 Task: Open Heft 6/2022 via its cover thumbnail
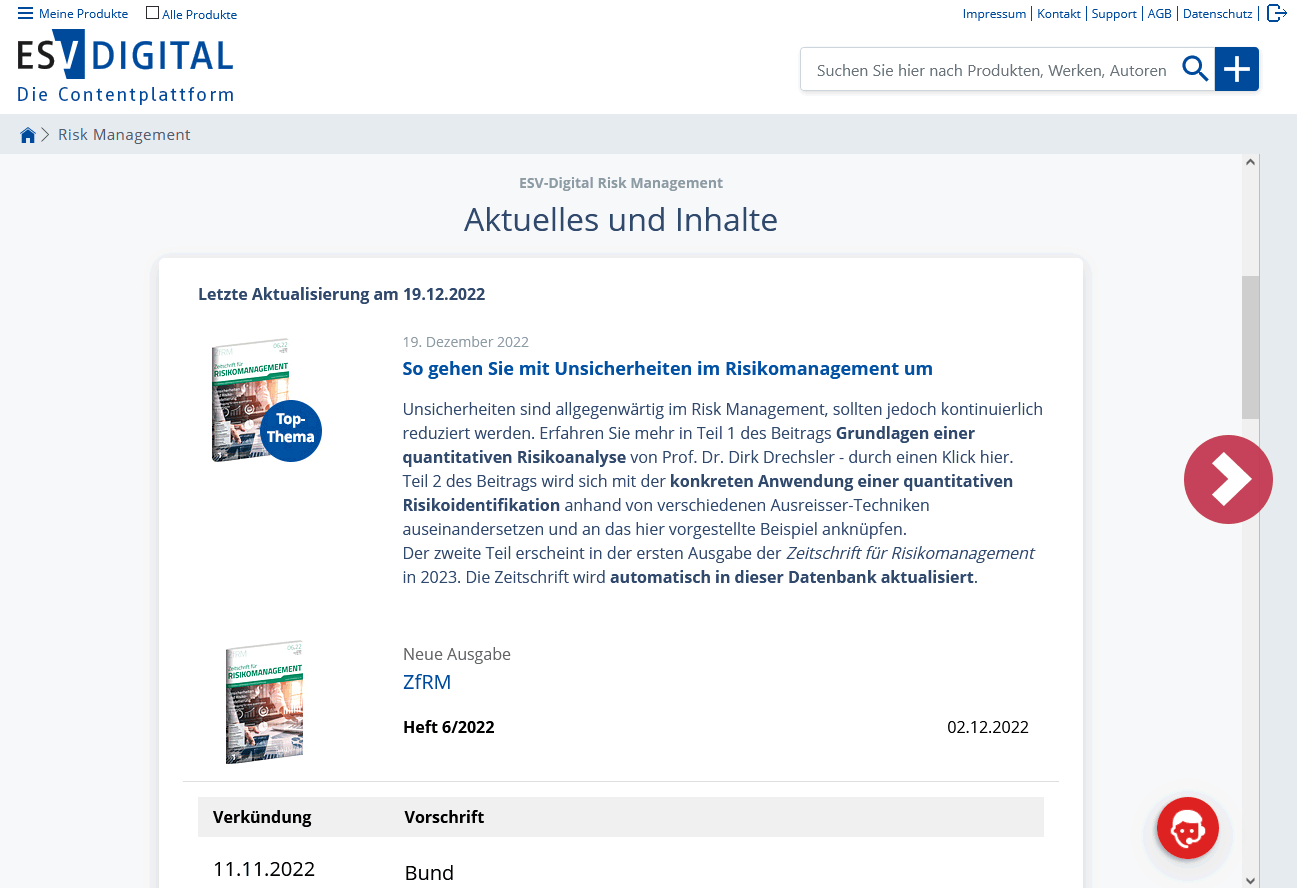pos(263,700)
